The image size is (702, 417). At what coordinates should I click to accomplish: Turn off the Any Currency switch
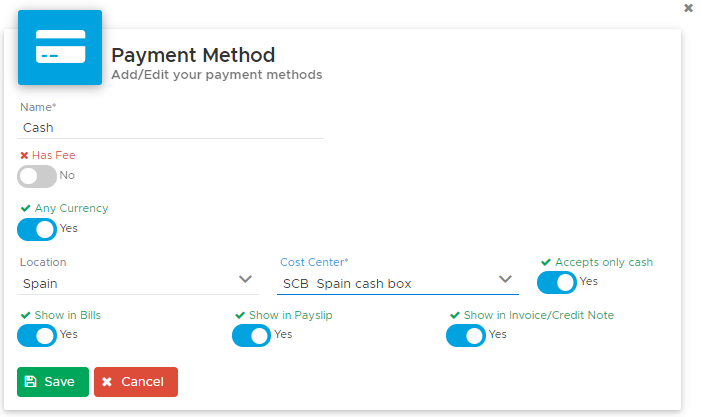[37, 229]
